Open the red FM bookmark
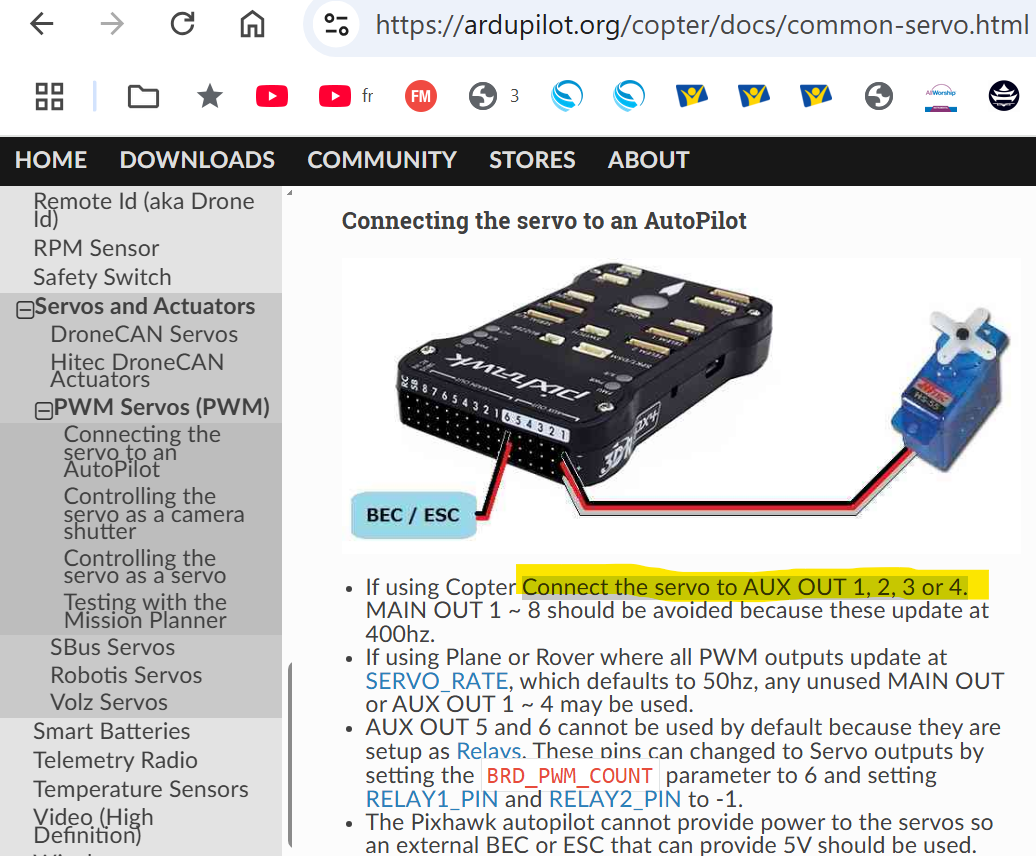This screenshot has height=856, width=1036. point(421,96)
